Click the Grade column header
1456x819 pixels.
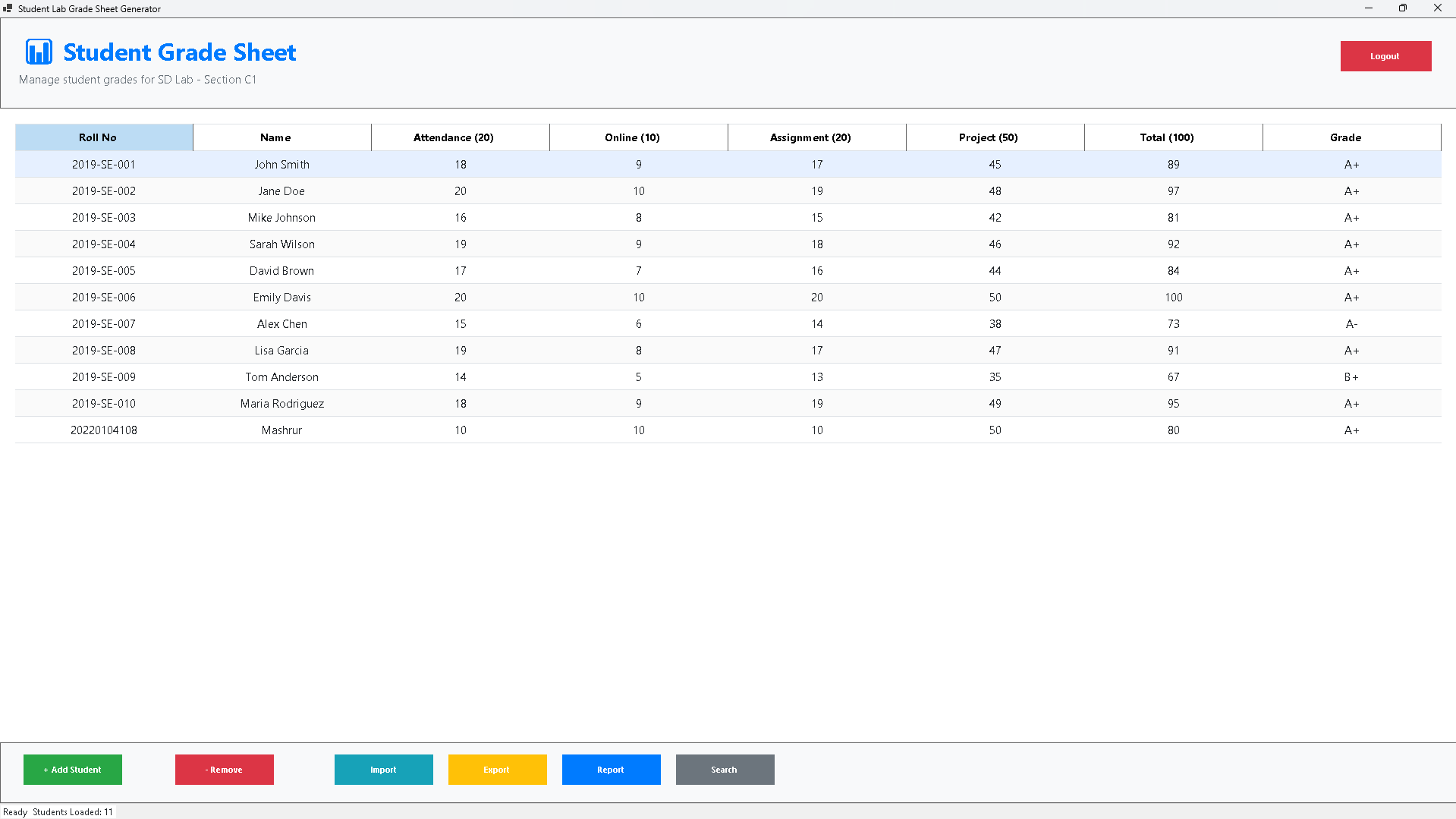[x=1352, y=137]
